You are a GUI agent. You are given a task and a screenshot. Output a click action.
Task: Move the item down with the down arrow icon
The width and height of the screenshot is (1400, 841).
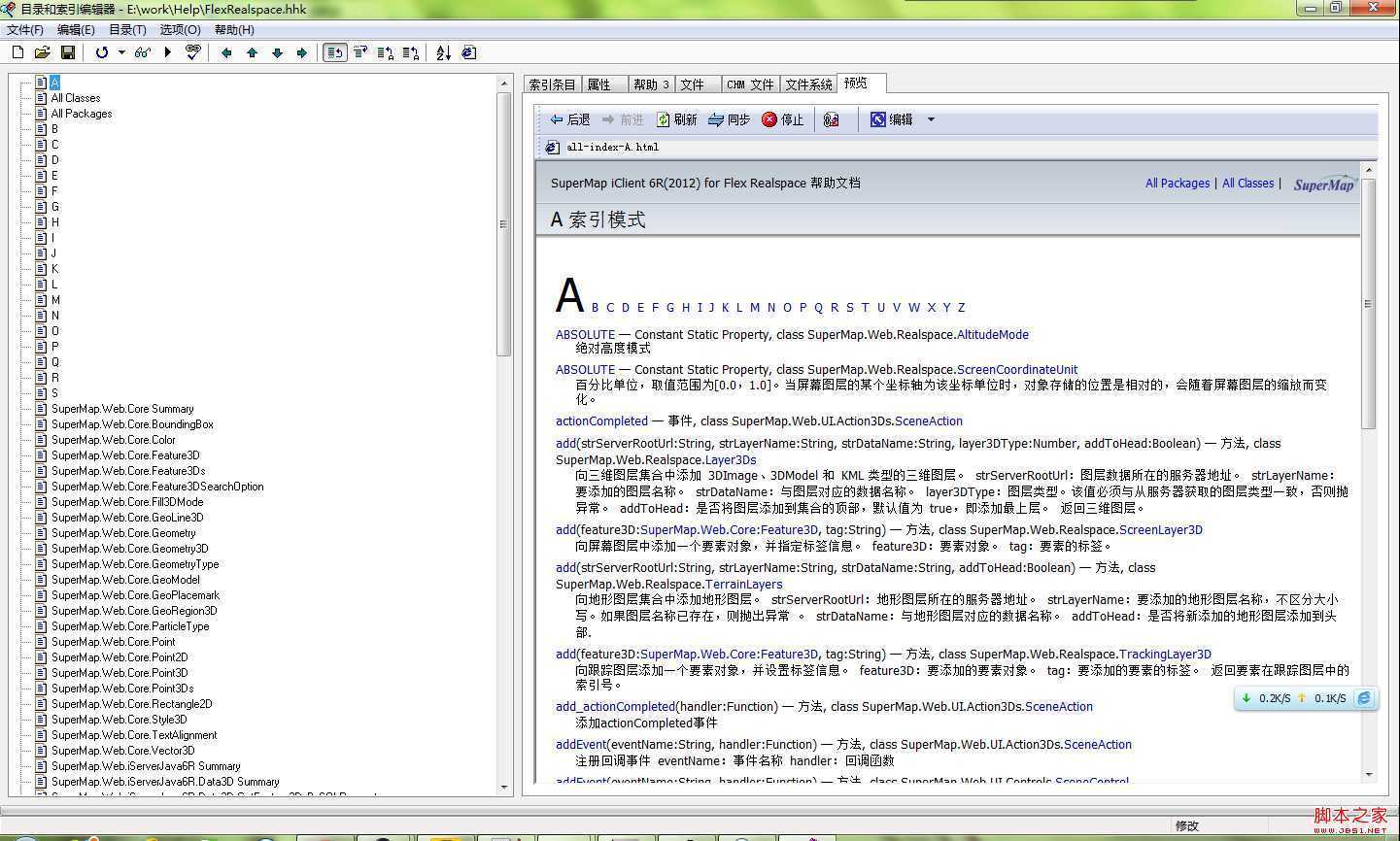[277, 52]
